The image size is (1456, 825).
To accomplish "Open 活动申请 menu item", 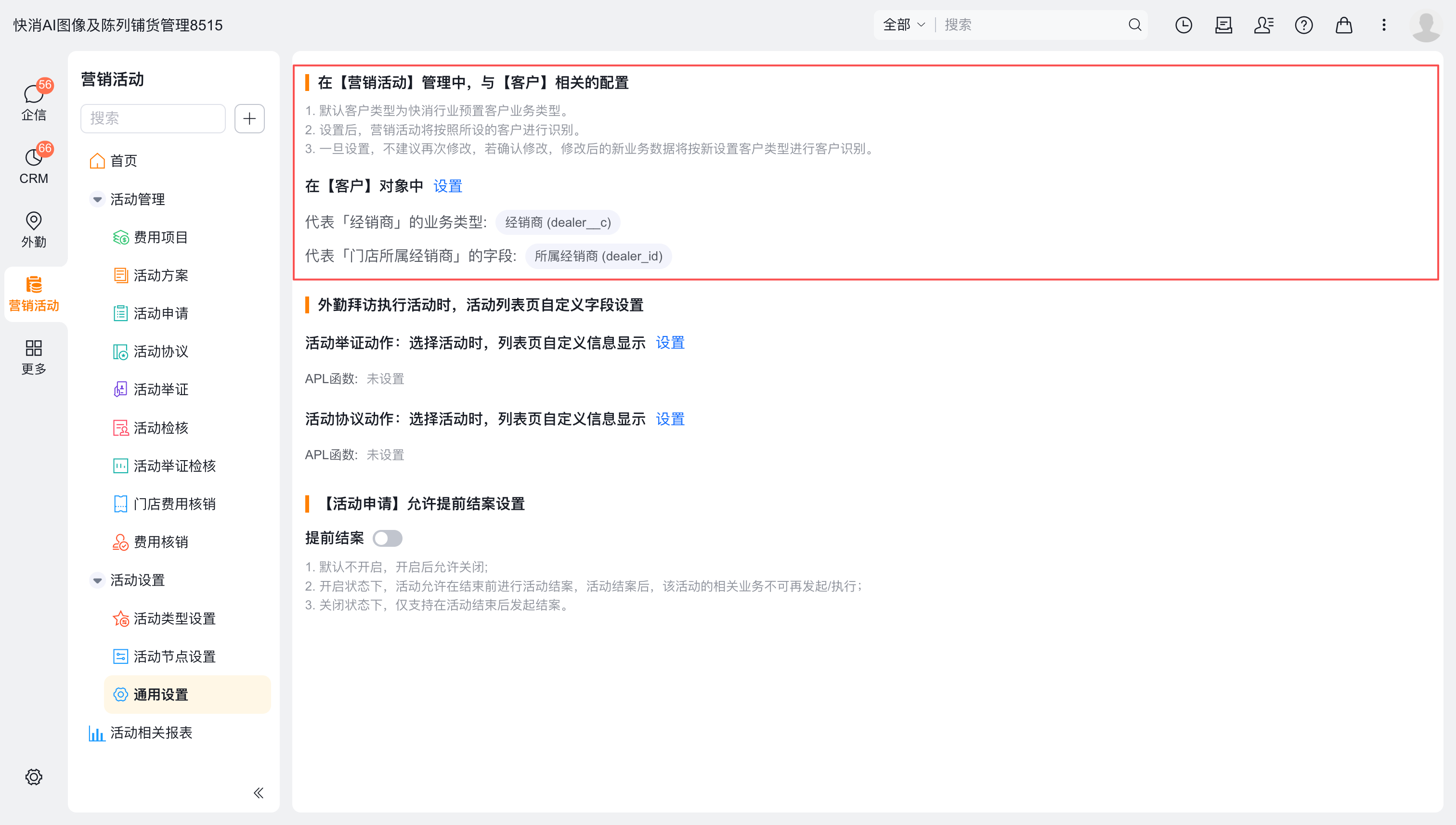I will 151,313.
